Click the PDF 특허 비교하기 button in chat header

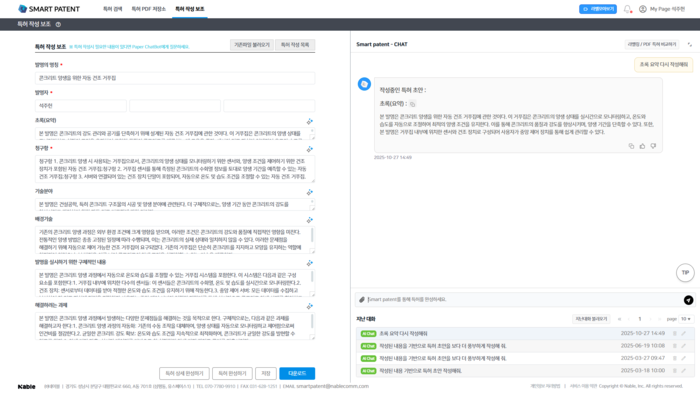point(652,44)
